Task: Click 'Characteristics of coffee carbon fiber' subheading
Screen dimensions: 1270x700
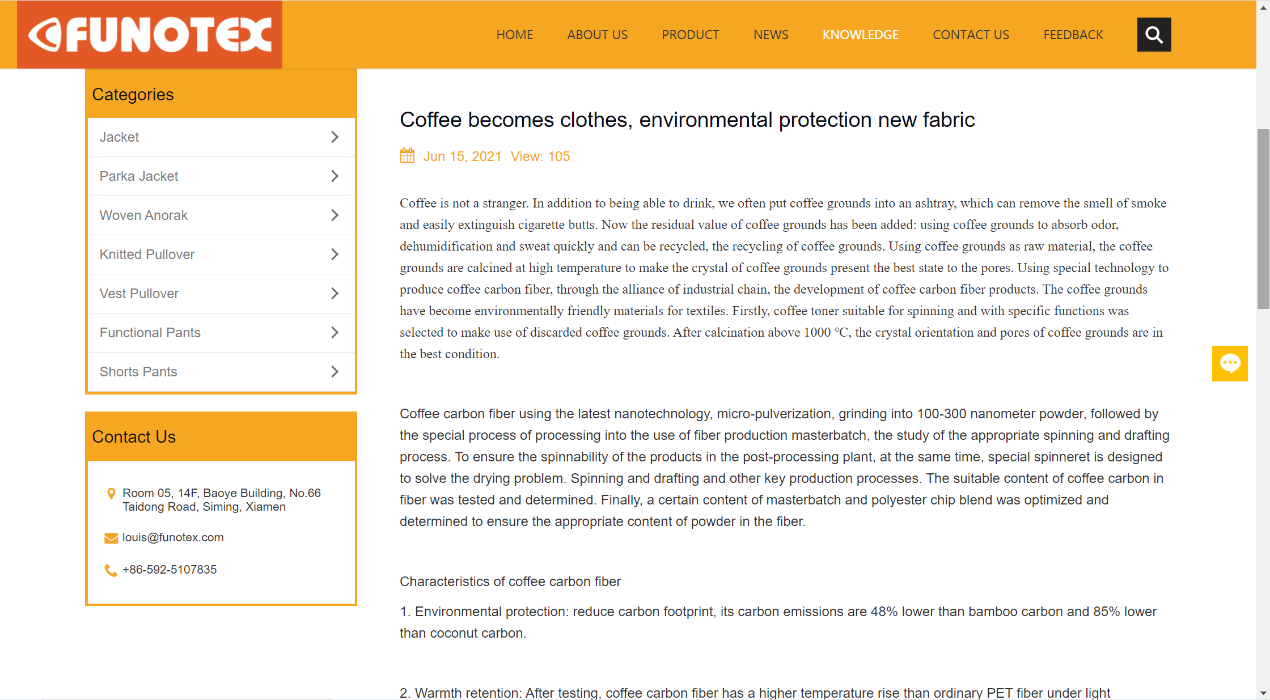Action: click(x=510, y=582)
